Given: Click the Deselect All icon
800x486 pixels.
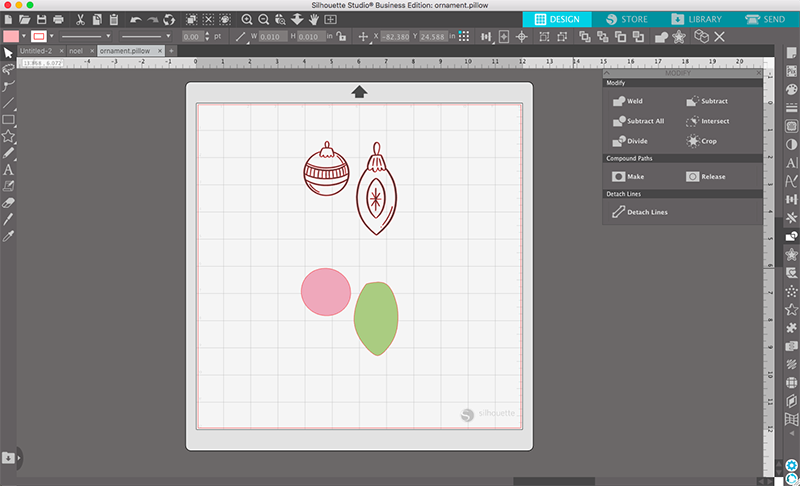Looking at the screenshot, I should pos(208,20).
